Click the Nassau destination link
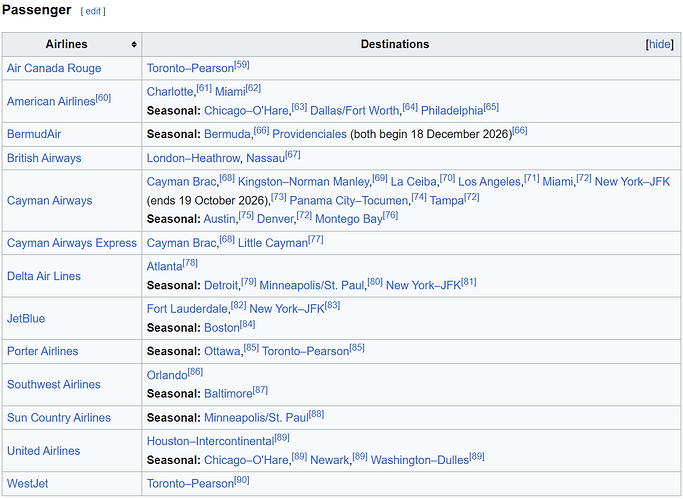The image size is (683, 499). click(266, 158)
